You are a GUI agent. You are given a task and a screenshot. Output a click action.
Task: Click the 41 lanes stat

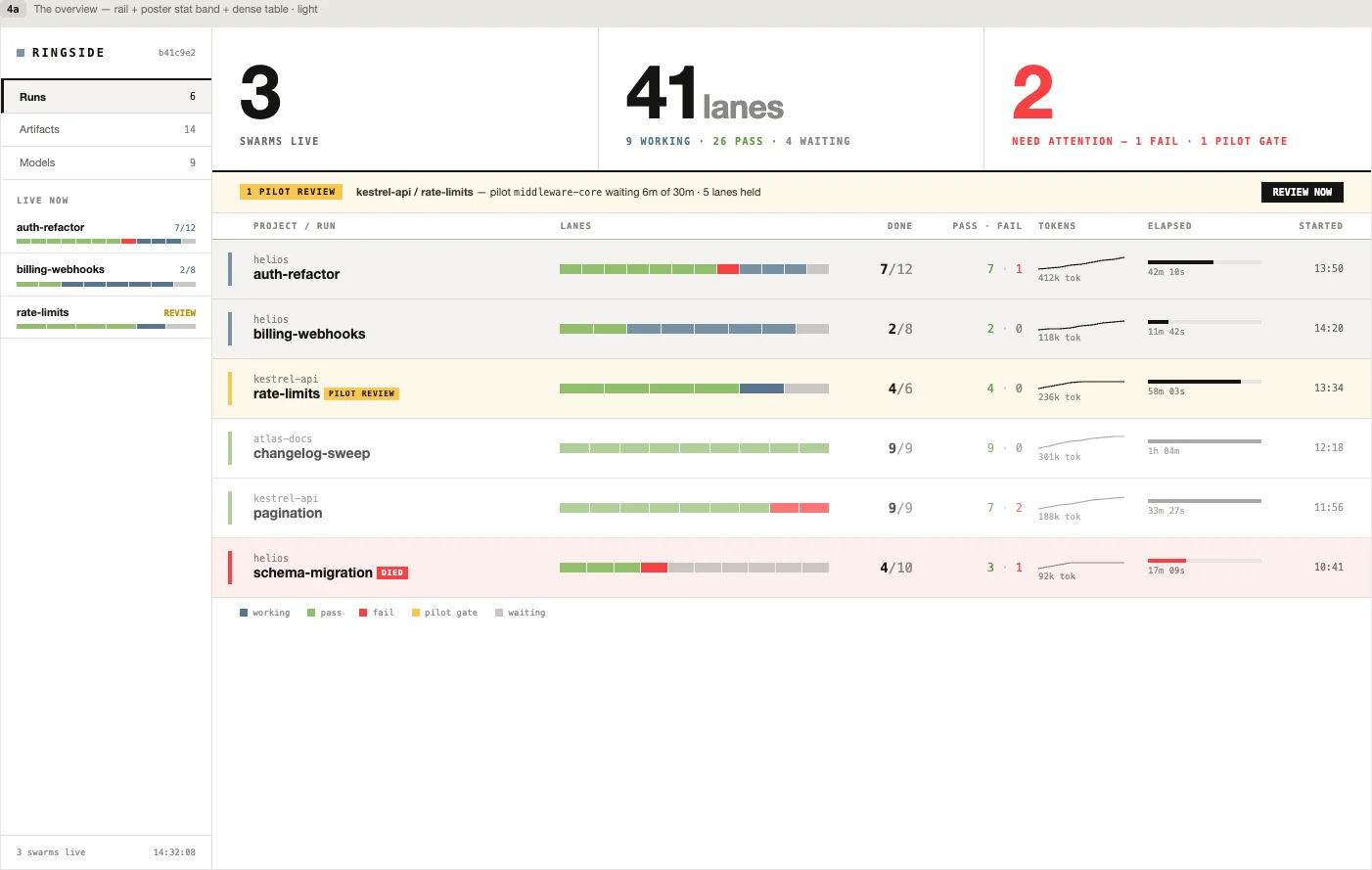click(791, 100)
